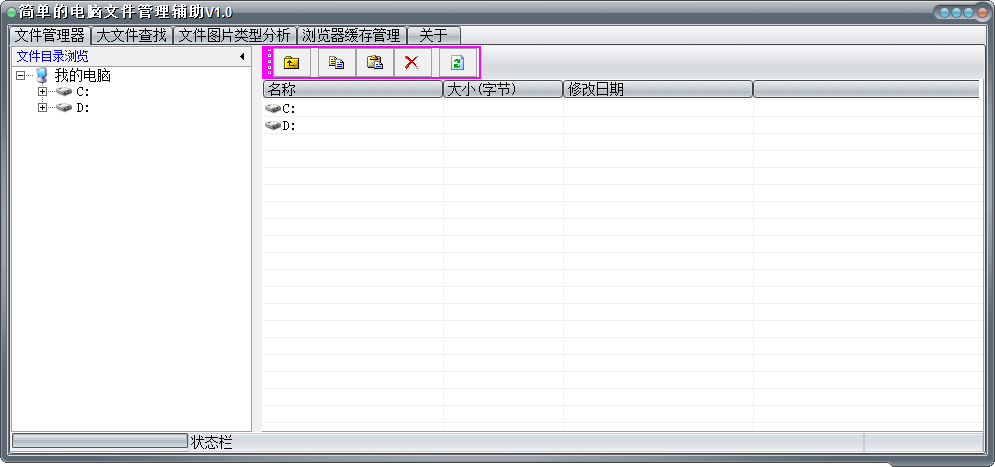
Task: Sort by 名称 column header
Action: pos(352,89)
